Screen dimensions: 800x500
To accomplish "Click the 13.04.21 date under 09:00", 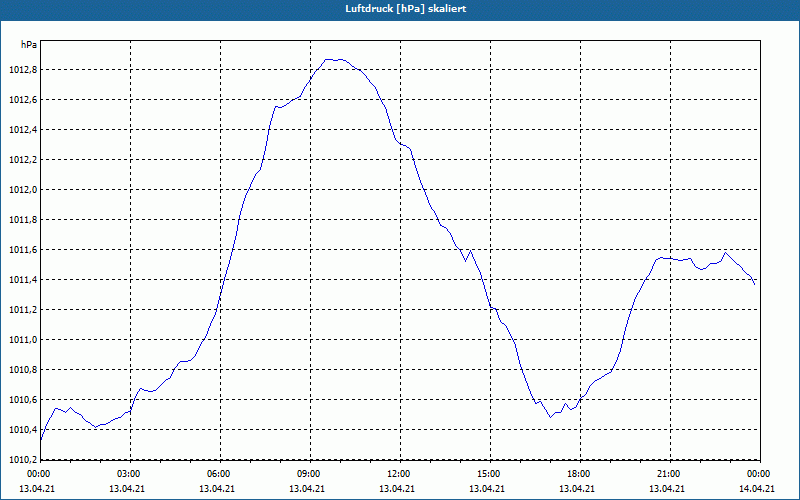I will [x=307, y=489].
